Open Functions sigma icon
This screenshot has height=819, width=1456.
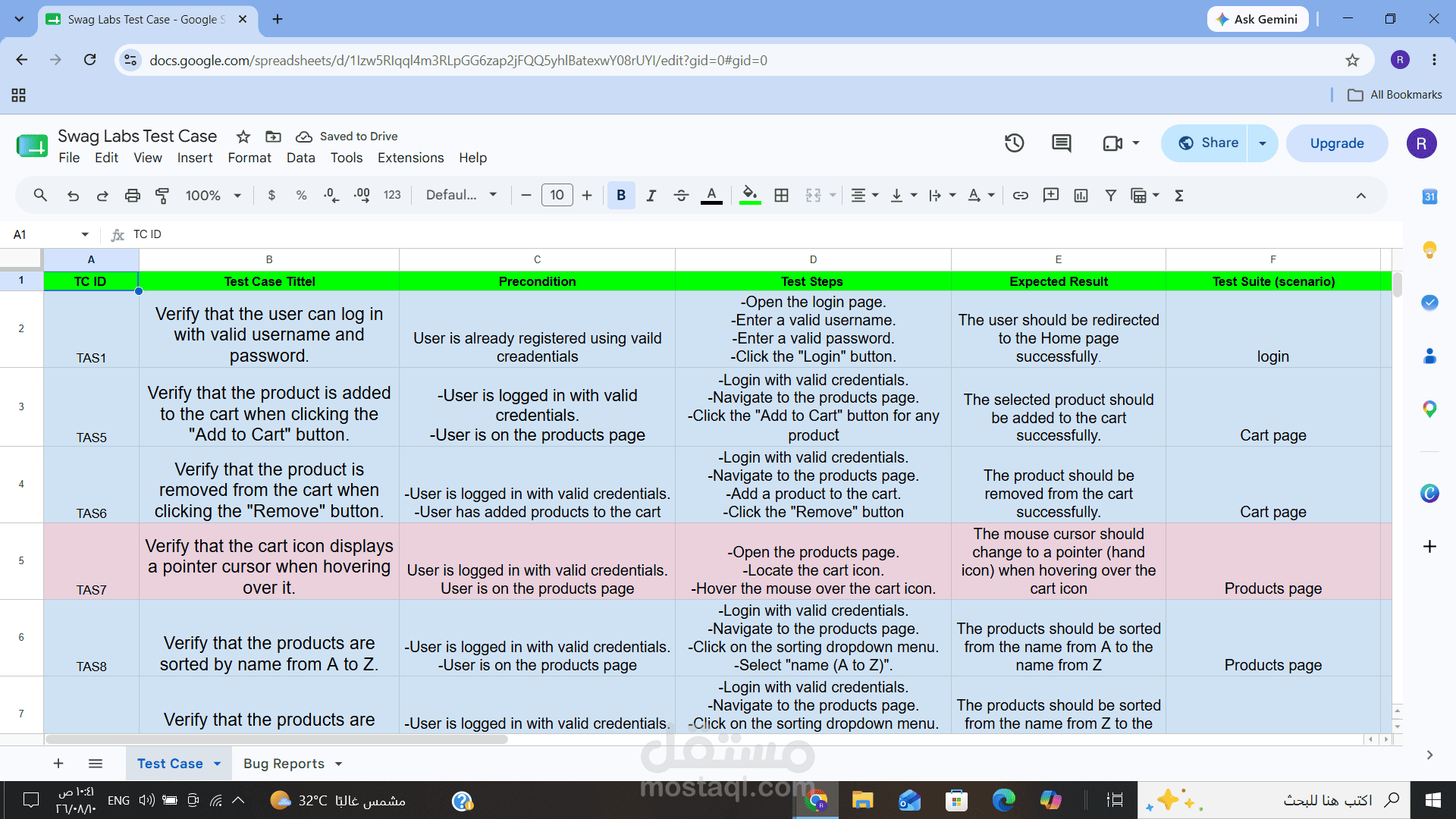coord(1179,196)
